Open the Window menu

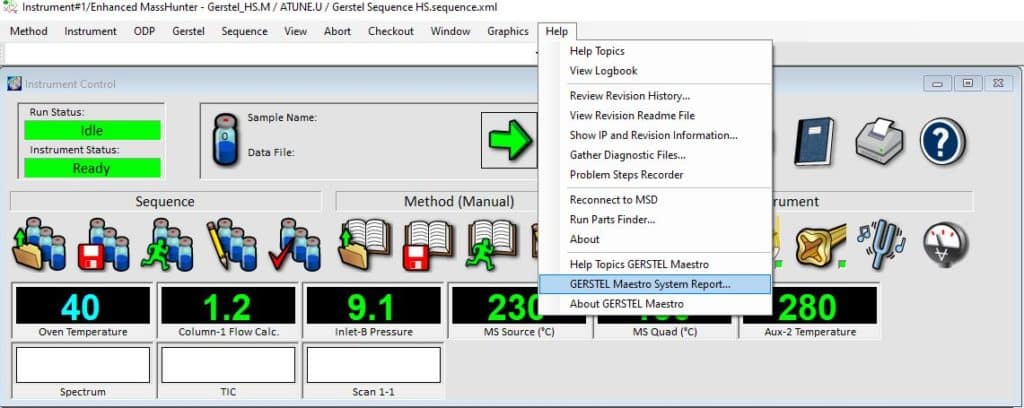(x=450, y=31)
